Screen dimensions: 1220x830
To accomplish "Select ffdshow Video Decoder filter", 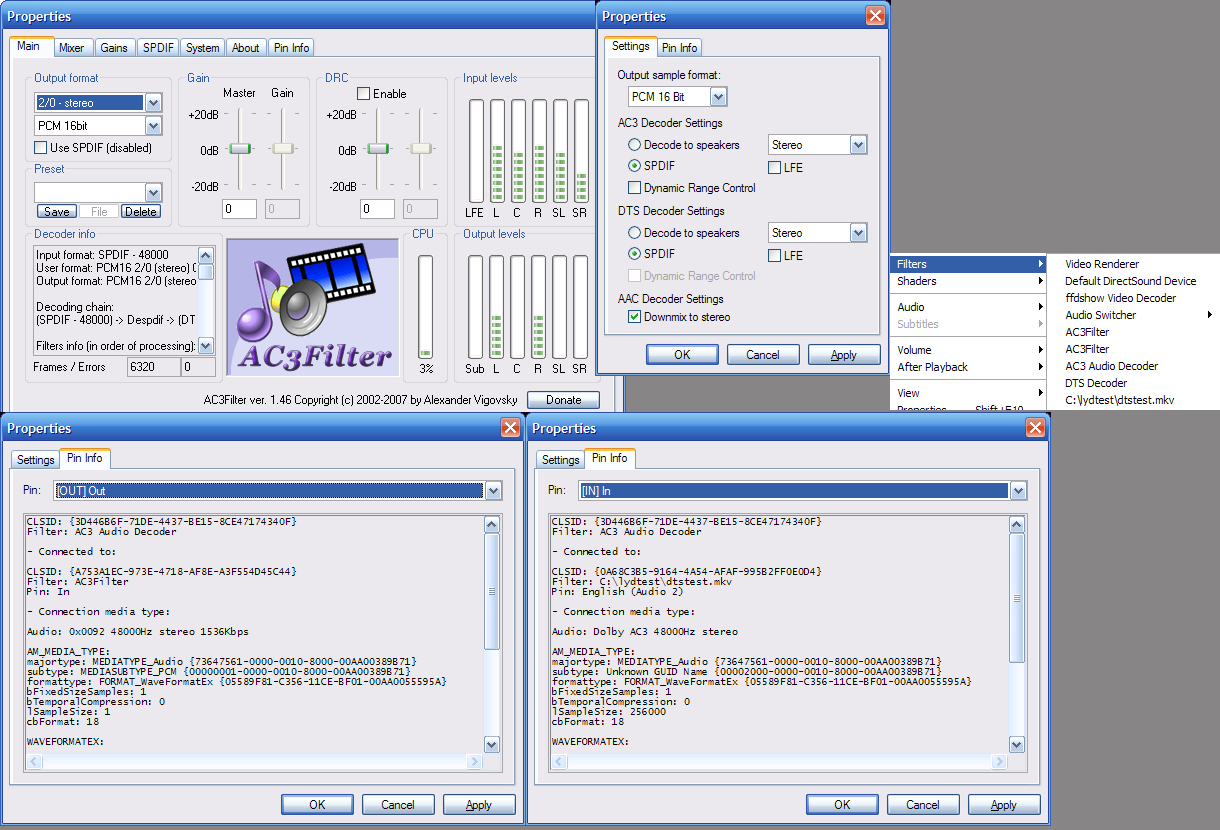I will tap(1120, 298).
